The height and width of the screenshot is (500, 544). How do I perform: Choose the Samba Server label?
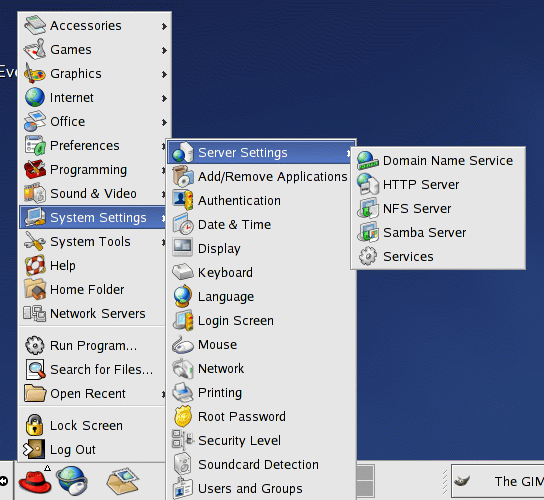424,232
